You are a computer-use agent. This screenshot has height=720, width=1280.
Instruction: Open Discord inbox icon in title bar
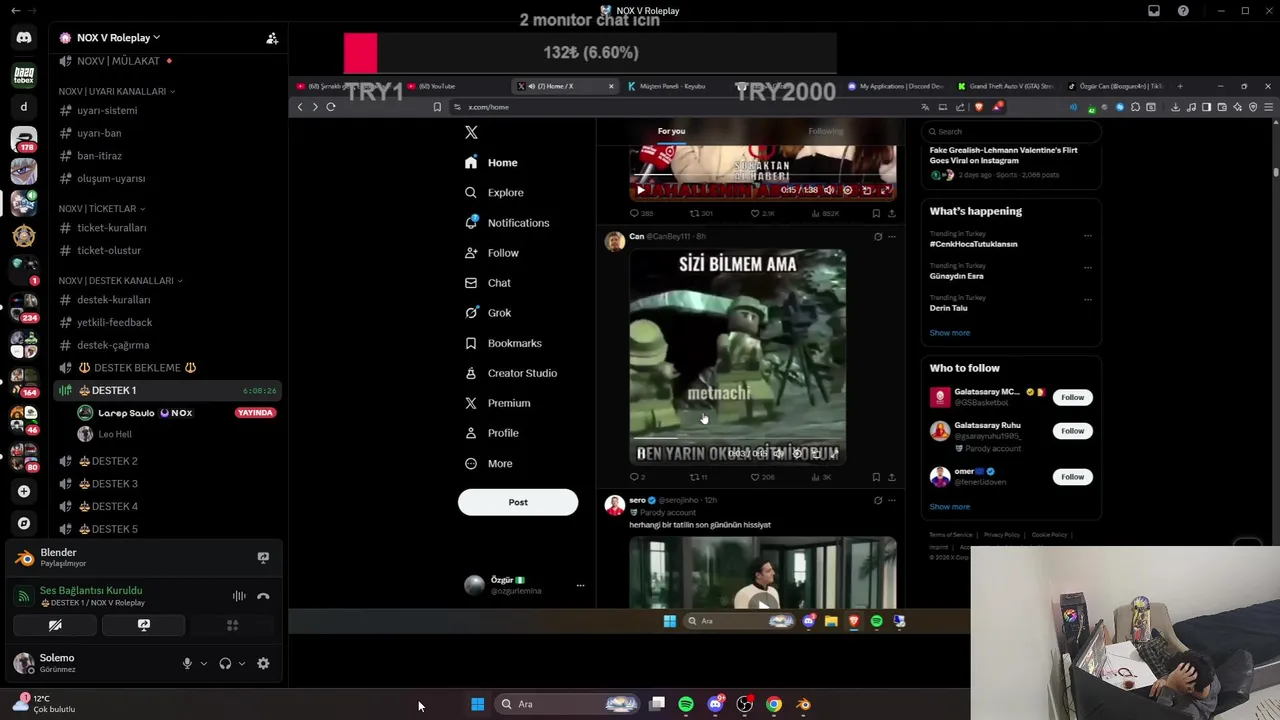[1153, 11]
